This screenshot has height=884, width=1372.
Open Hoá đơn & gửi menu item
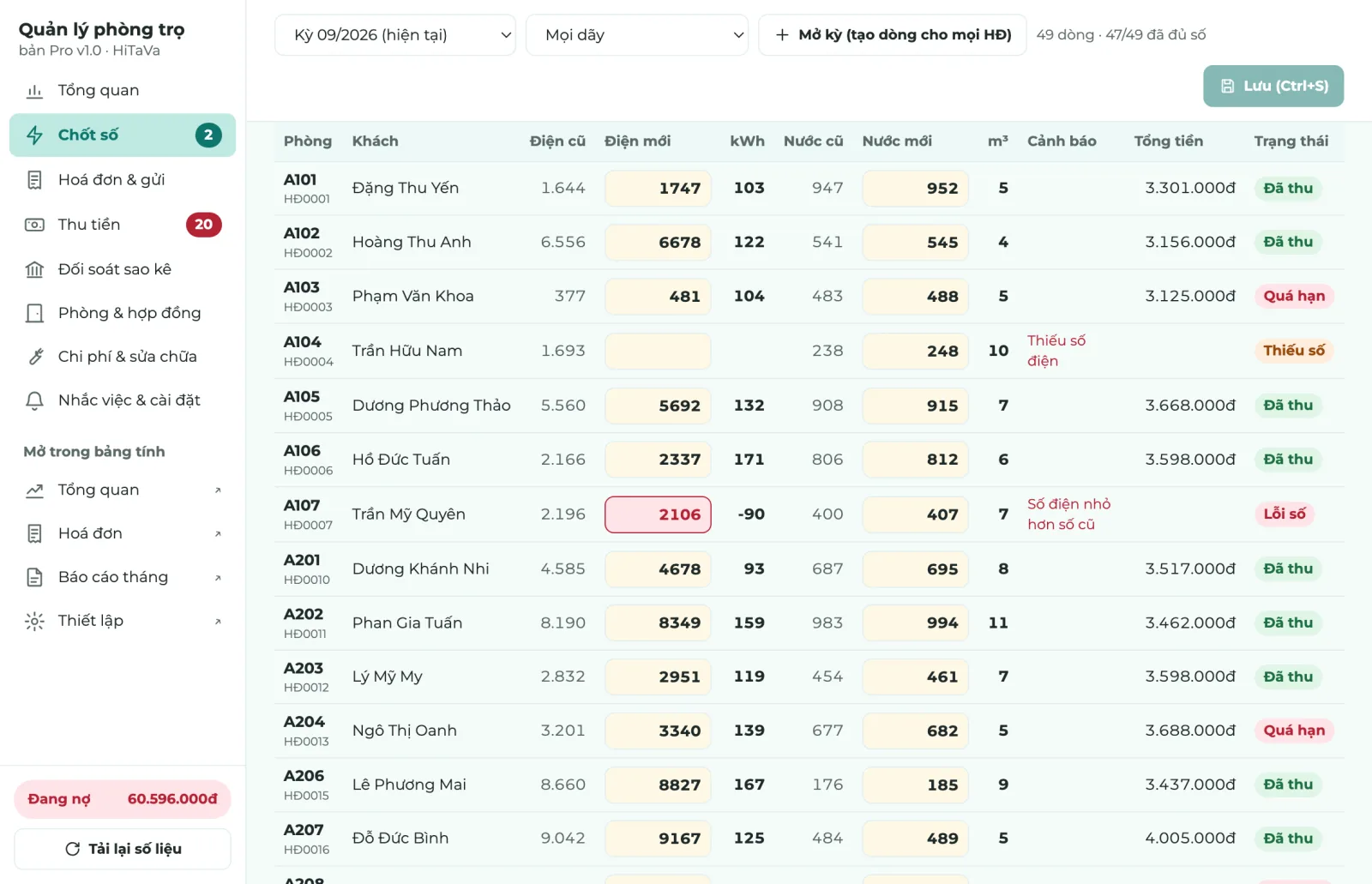pos(123,180)
